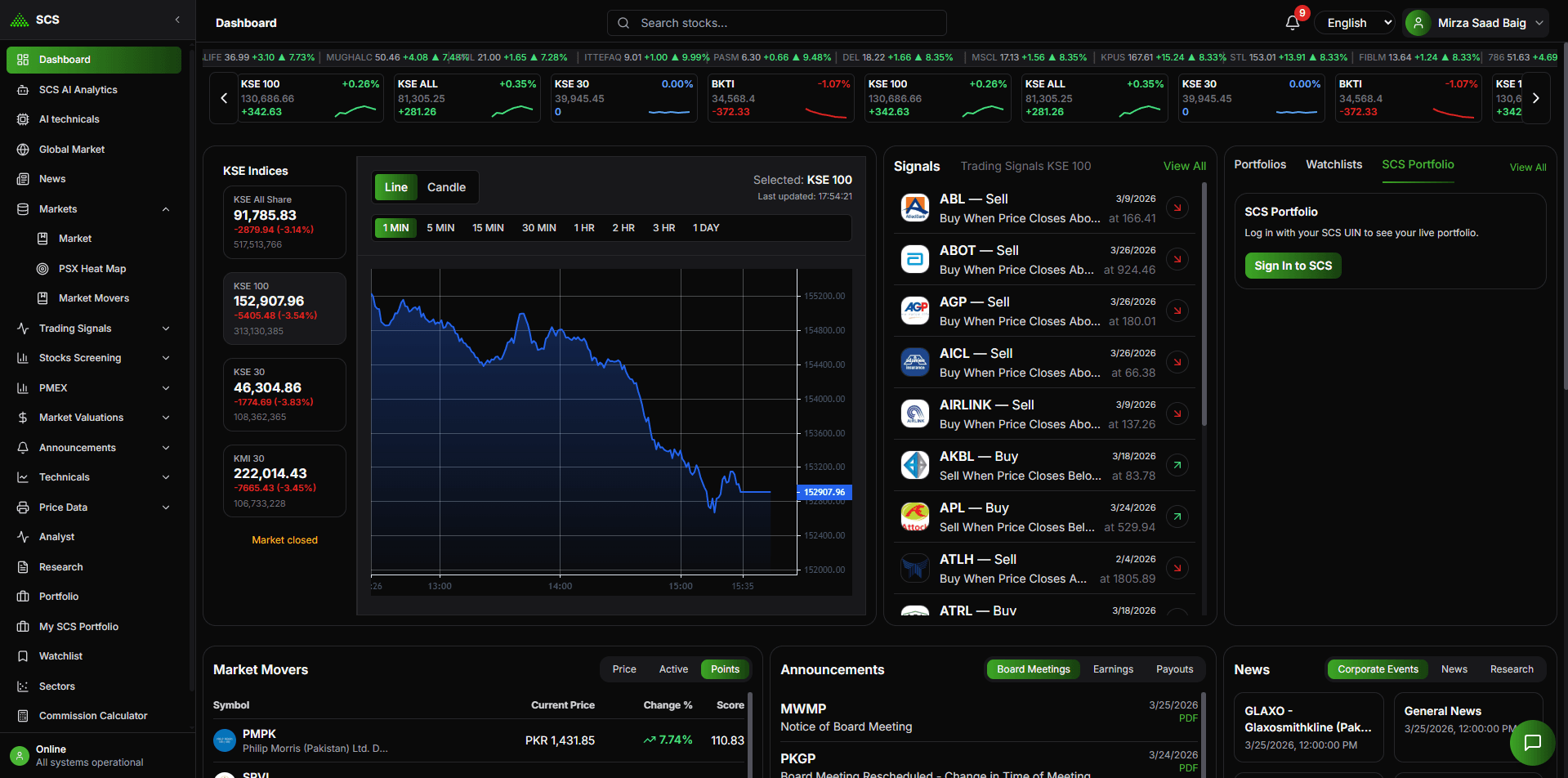This screenshot has width=1568, height=778.
Task: Click the ABOT company logo
Action: click(x=914, y=259)
